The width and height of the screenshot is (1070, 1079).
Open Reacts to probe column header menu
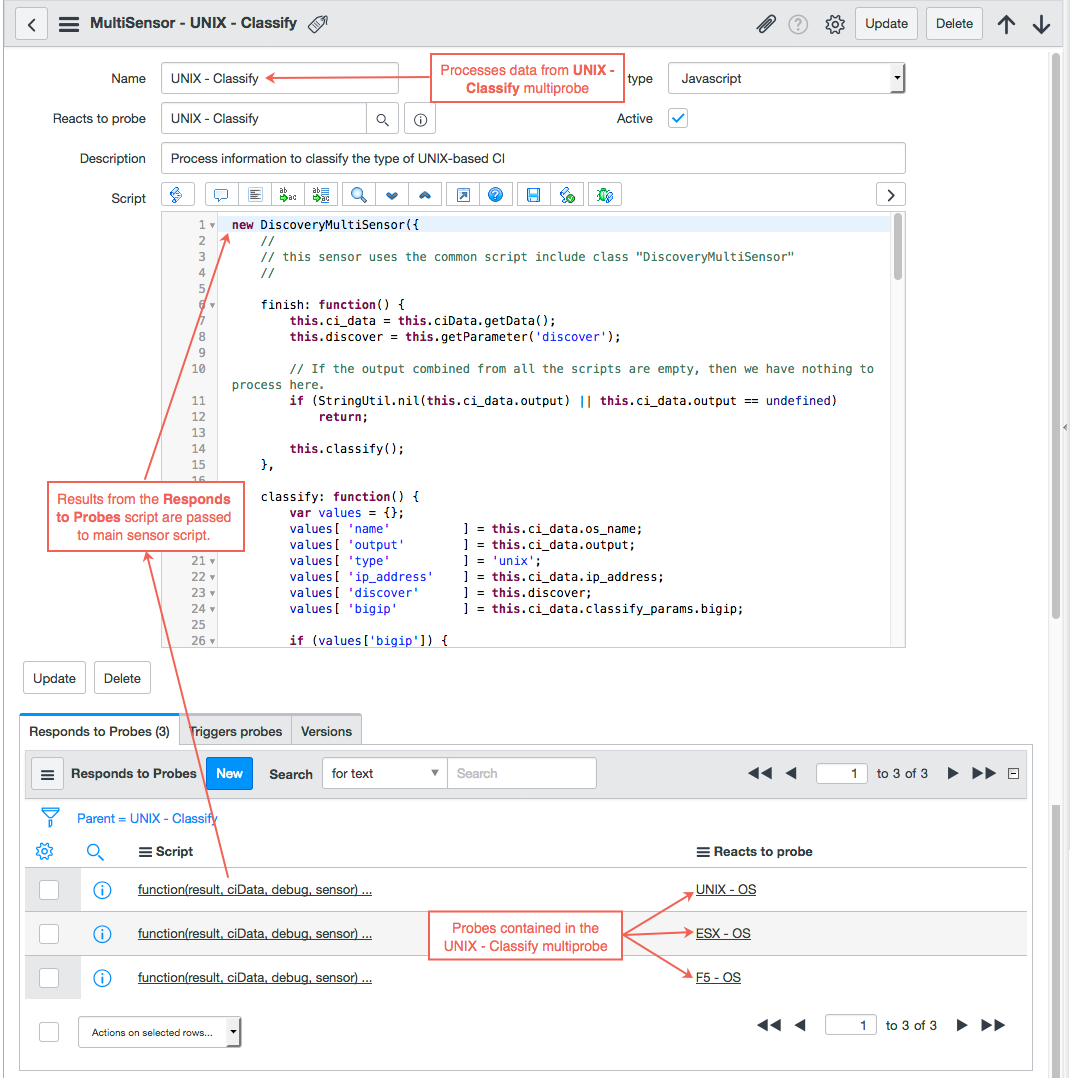point(703,852)
